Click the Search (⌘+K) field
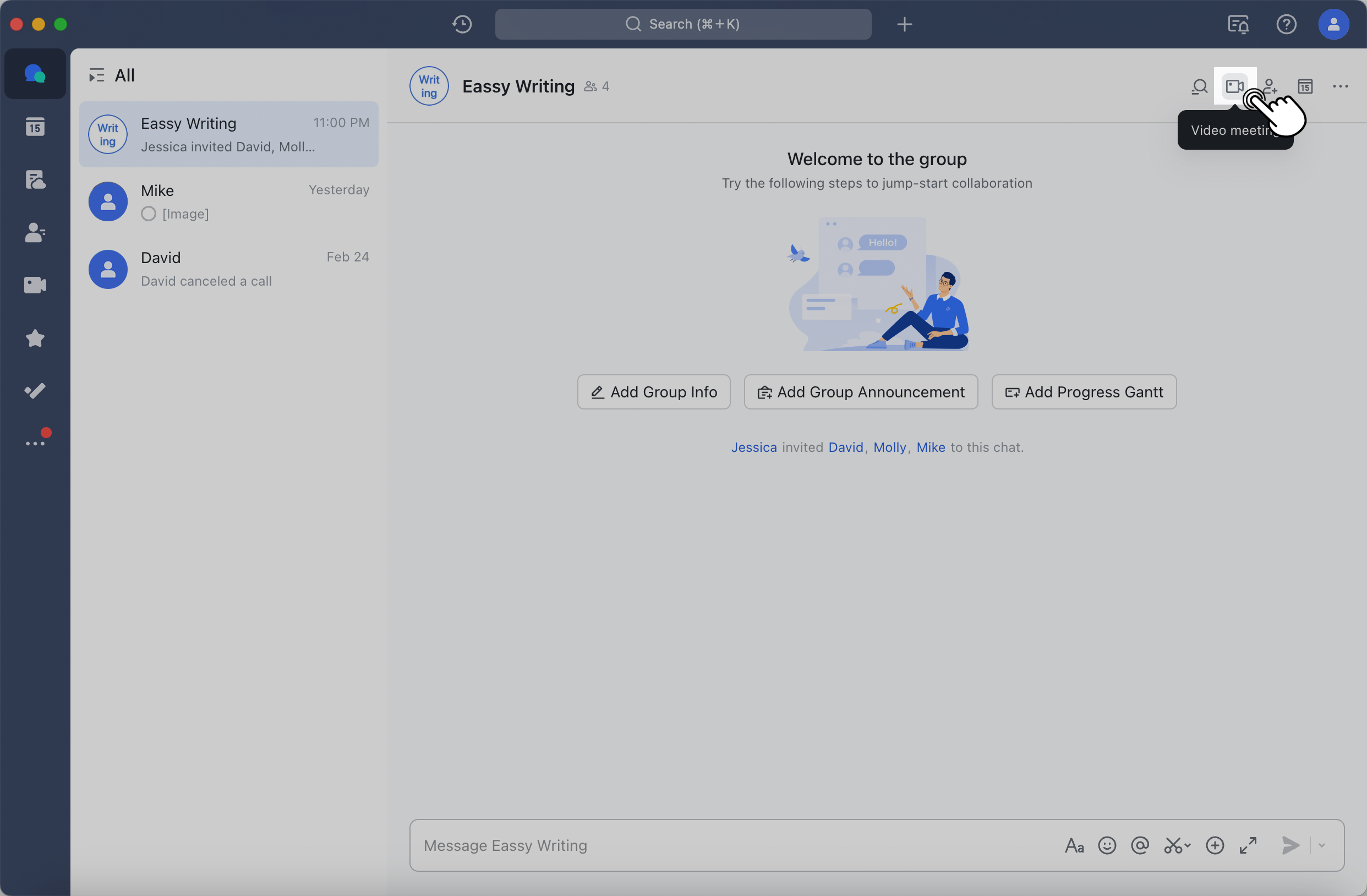This screenshot has width=1367, height=896. coord(683,24)
